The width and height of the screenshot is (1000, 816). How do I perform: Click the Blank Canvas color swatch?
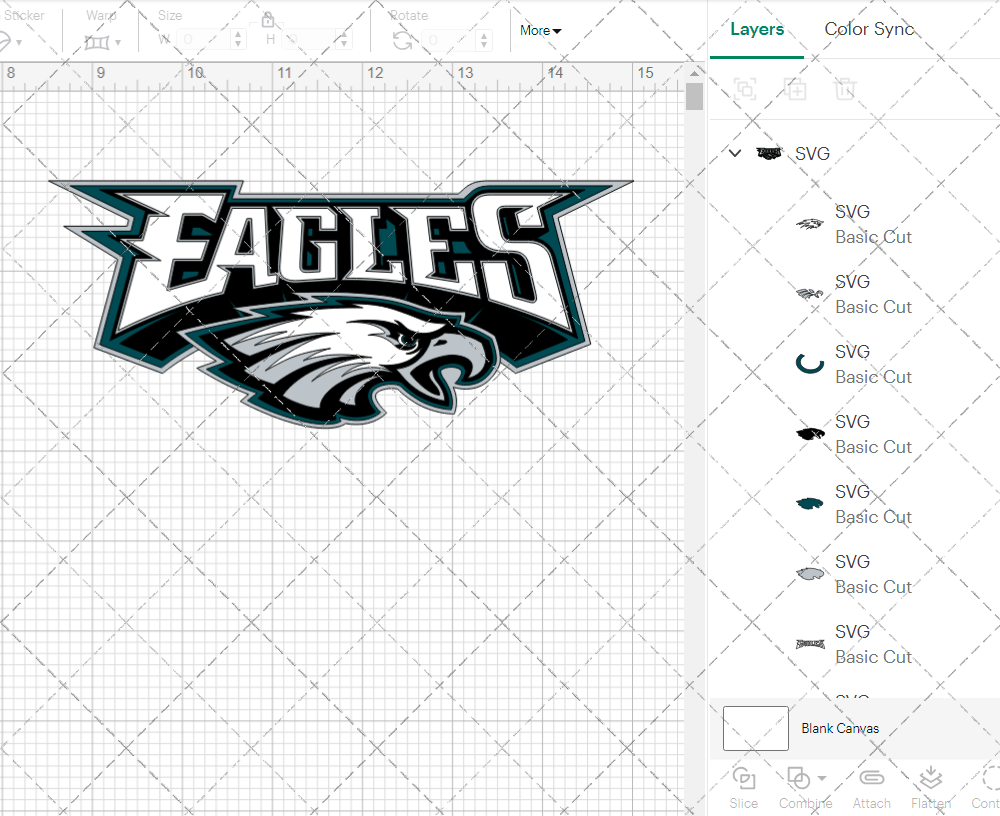tap(755, 728)
